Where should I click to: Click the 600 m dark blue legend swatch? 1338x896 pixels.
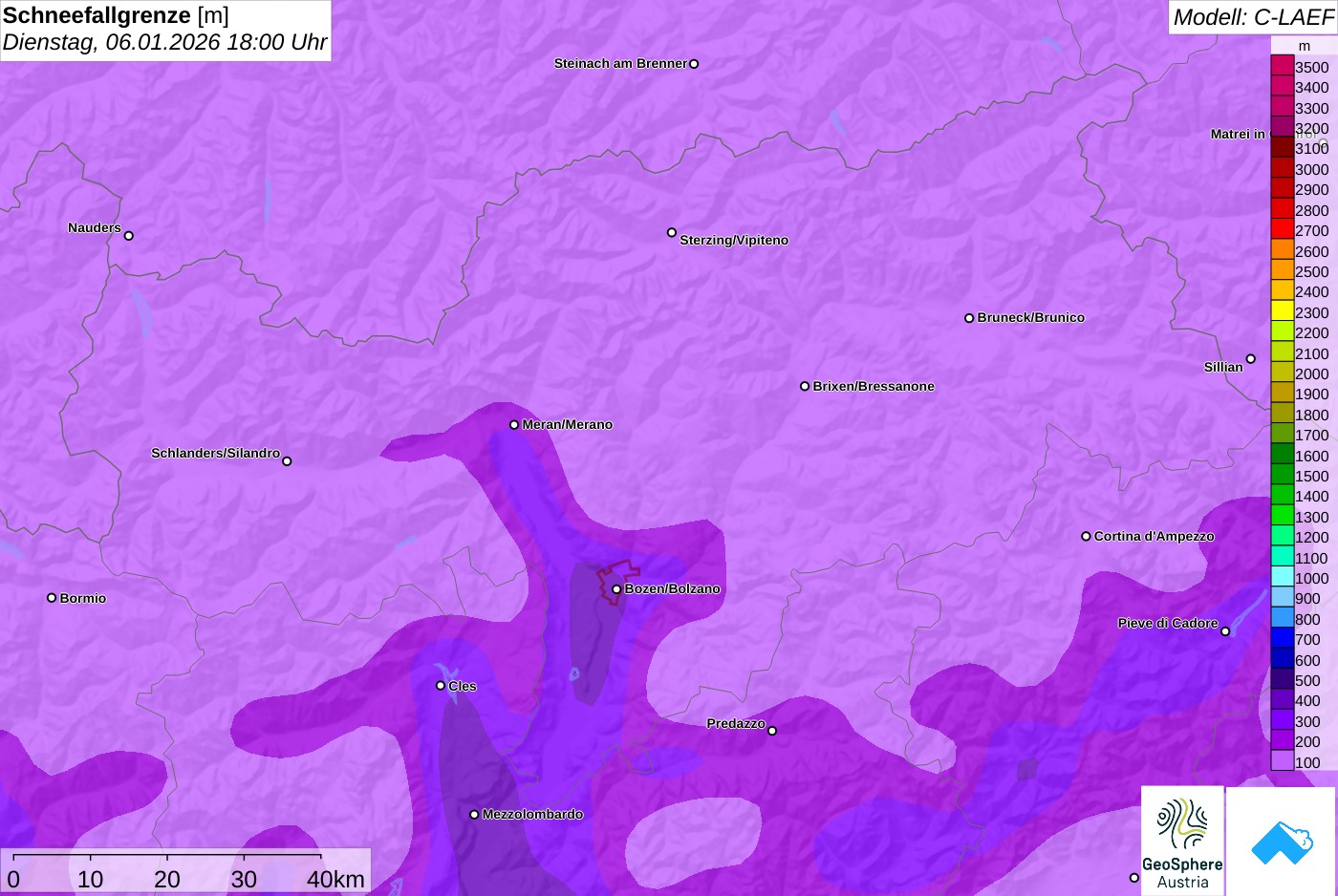[x=1282, y=659]
